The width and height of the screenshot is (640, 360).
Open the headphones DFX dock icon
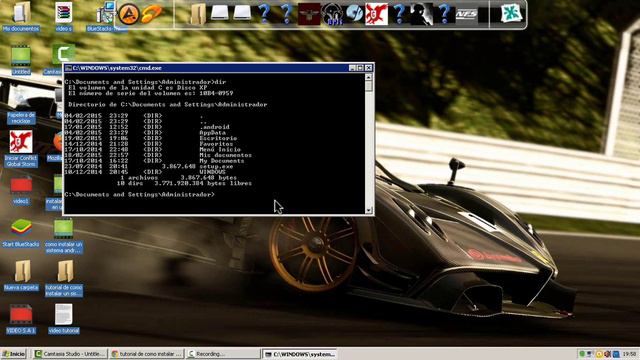click(332, 14)
